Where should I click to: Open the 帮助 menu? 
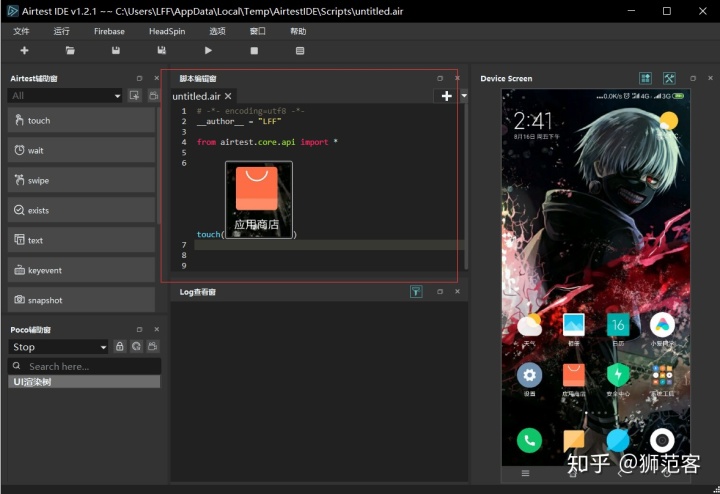click(x=298, y=31)
